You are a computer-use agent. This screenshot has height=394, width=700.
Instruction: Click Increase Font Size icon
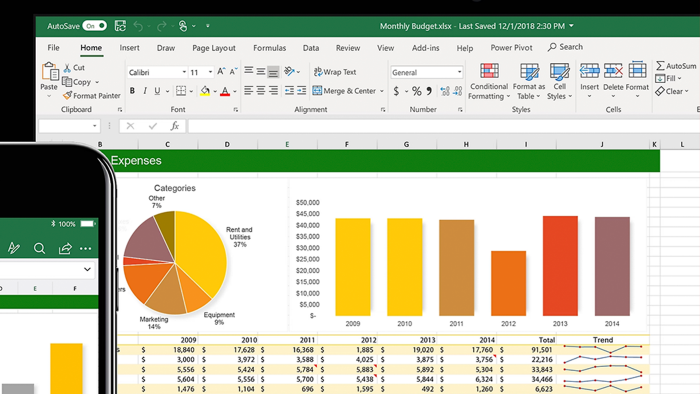[x=221, y=71]
